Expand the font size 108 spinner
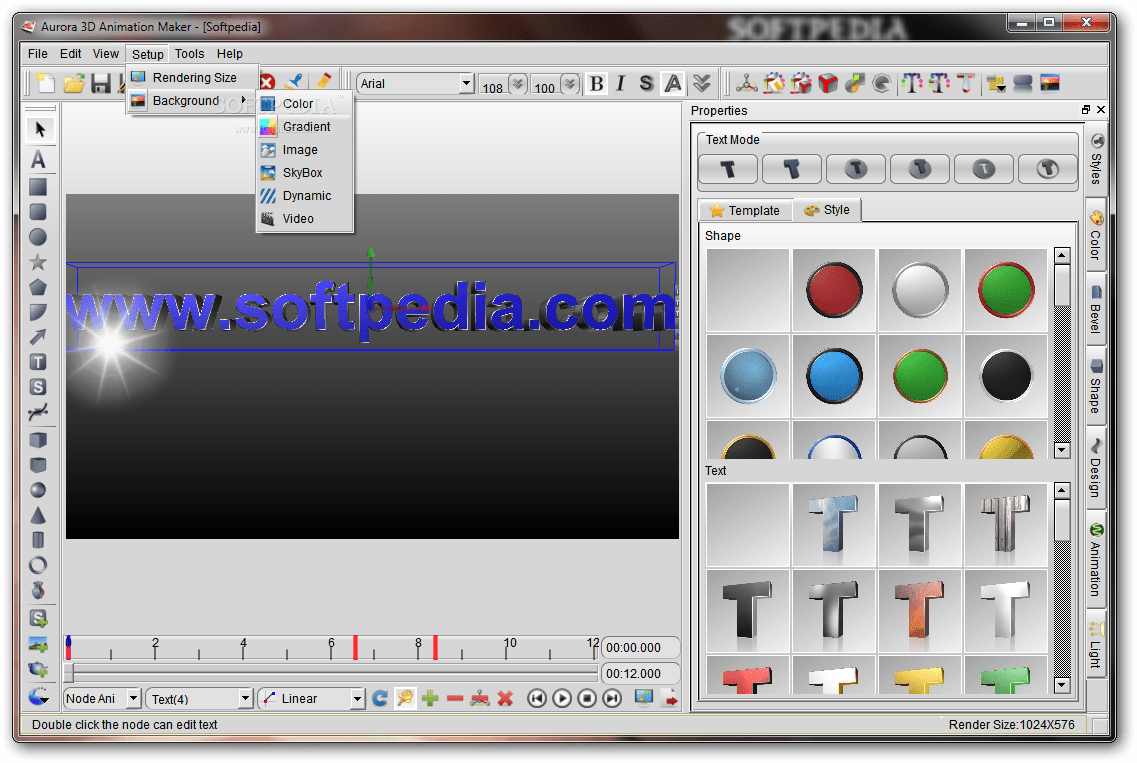 [x=518, y=84]
